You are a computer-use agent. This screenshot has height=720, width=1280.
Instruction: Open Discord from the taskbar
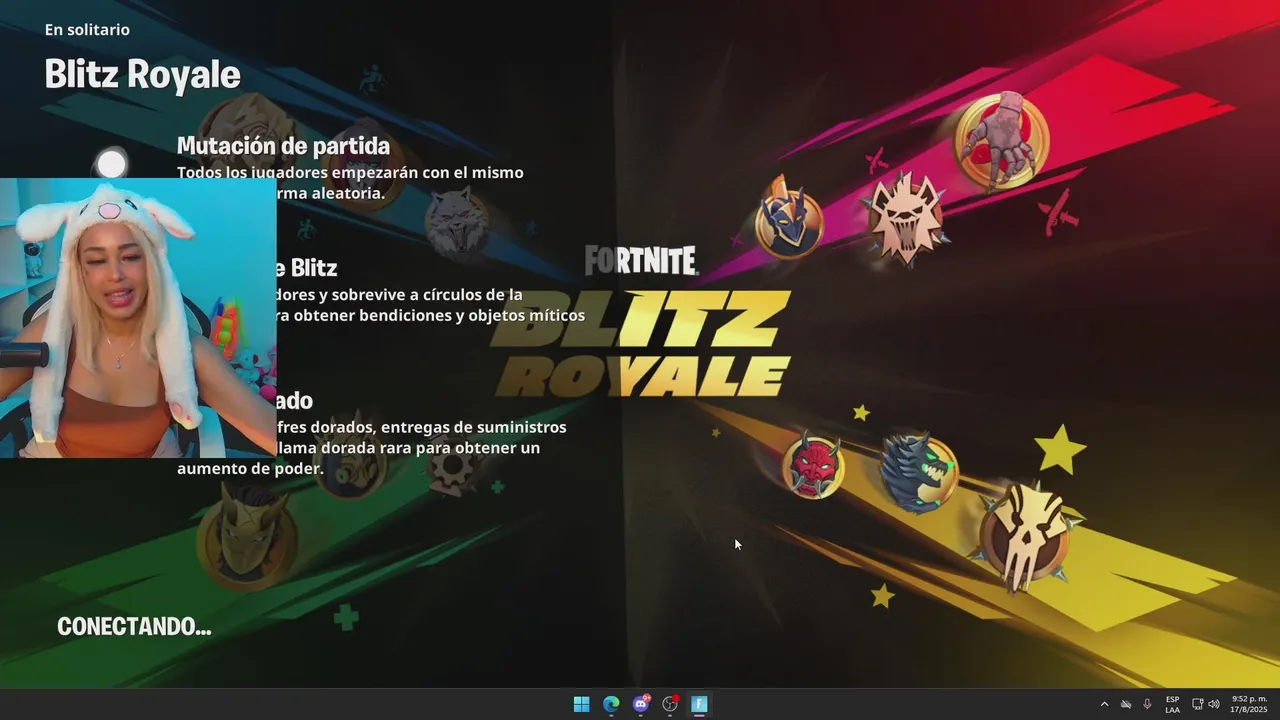tap(641, 704)
